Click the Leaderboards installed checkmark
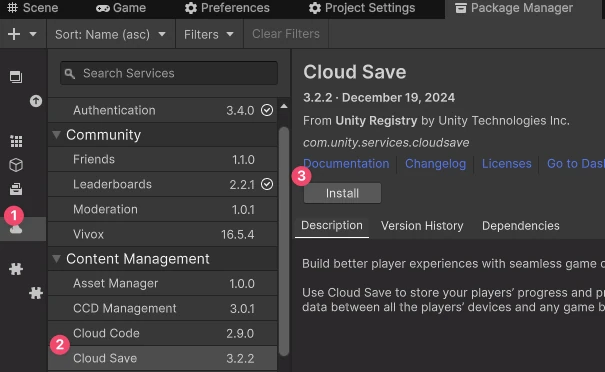The width and height of the screenshot is (605, 372). 267,184
